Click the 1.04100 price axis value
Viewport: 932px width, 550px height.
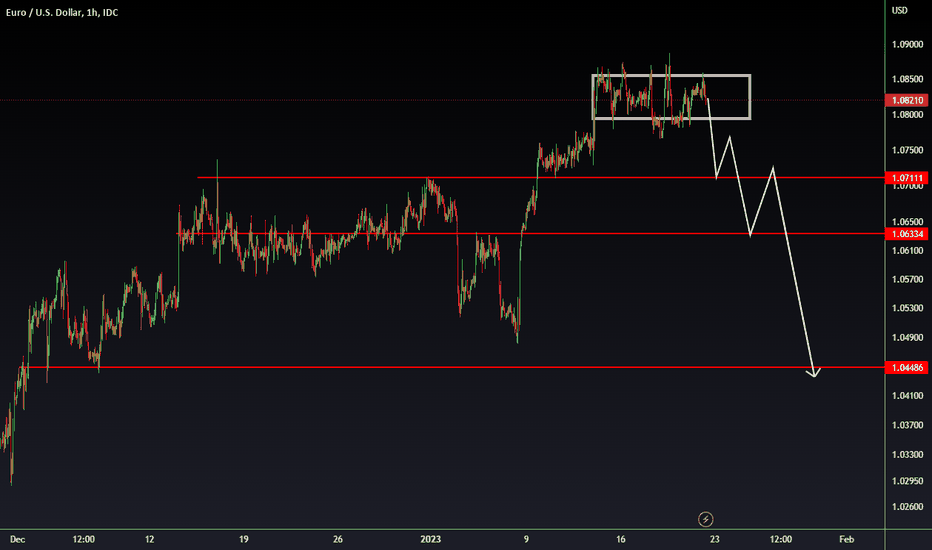pyautogui.click(x=908, y=396)
